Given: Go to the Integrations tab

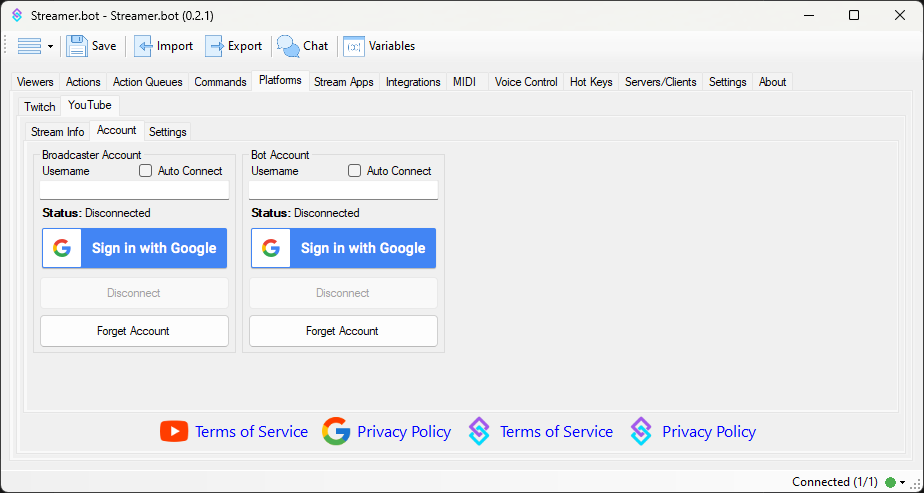Looking at the screenshot, I should (x=413, y=82).
